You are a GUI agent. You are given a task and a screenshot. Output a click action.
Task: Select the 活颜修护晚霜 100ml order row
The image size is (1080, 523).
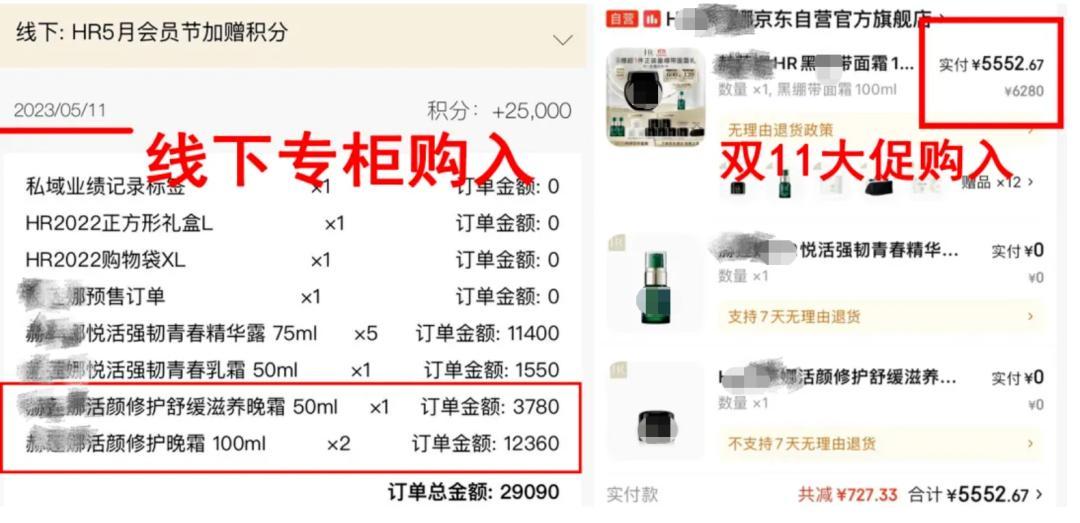coord(291,444)
